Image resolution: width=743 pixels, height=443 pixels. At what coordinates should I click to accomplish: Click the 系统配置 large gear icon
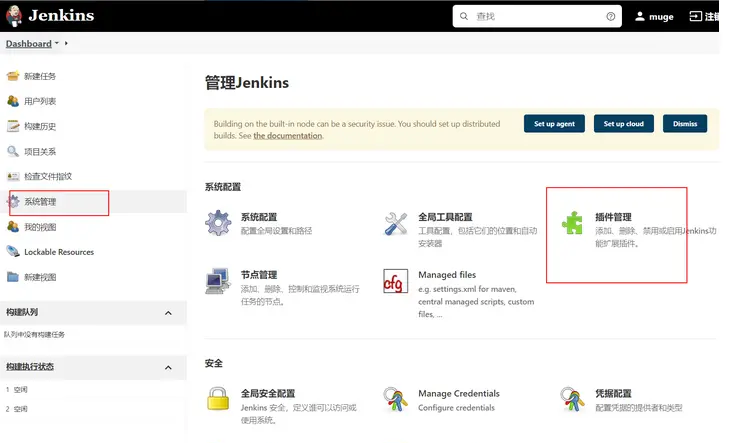[x=218, y=223]
